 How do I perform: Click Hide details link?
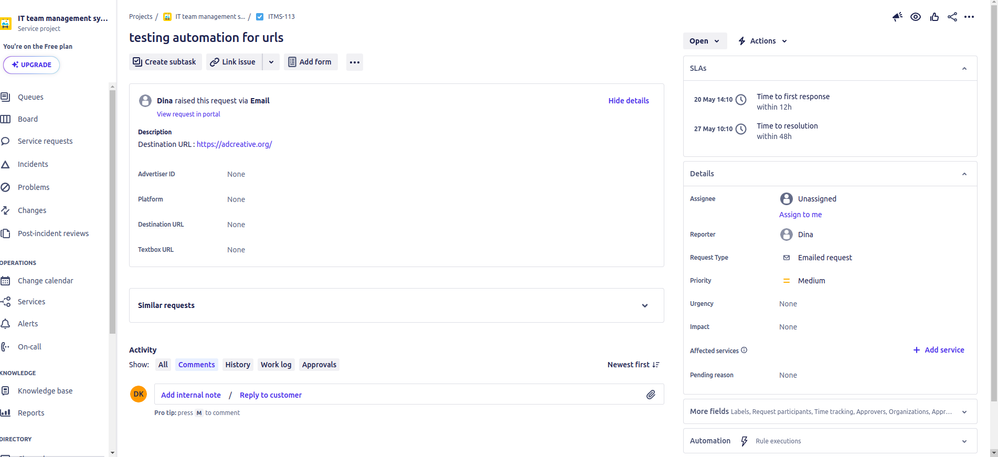(x=628, y=101)
